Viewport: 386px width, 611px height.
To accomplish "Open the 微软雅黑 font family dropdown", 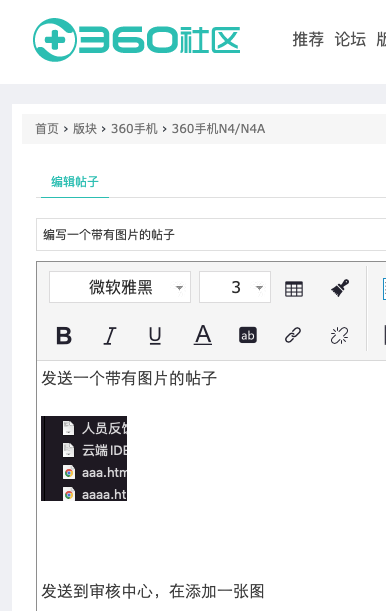I will 120,287.
